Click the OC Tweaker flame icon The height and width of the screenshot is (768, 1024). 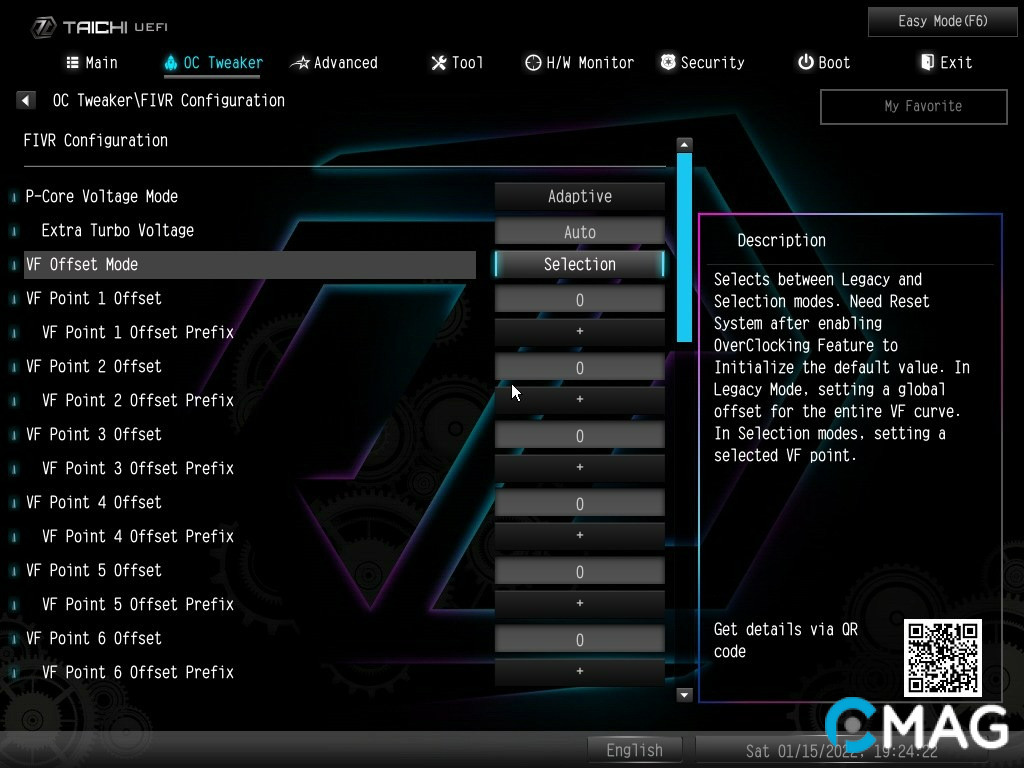pyautogui.click(x=171, y=63)
